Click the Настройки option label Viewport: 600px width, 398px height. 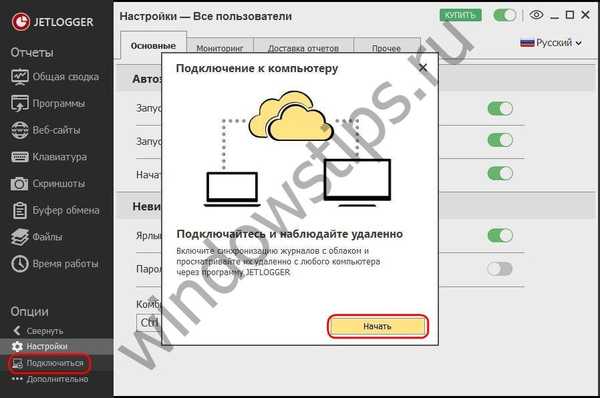point(47,346)
